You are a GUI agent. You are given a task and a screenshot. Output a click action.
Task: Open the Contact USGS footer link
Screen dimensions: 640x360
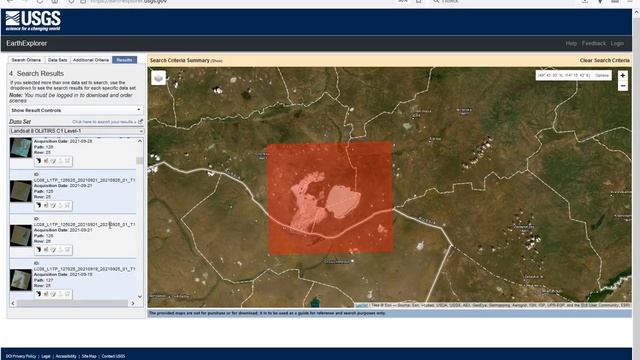tap(113, 356)
